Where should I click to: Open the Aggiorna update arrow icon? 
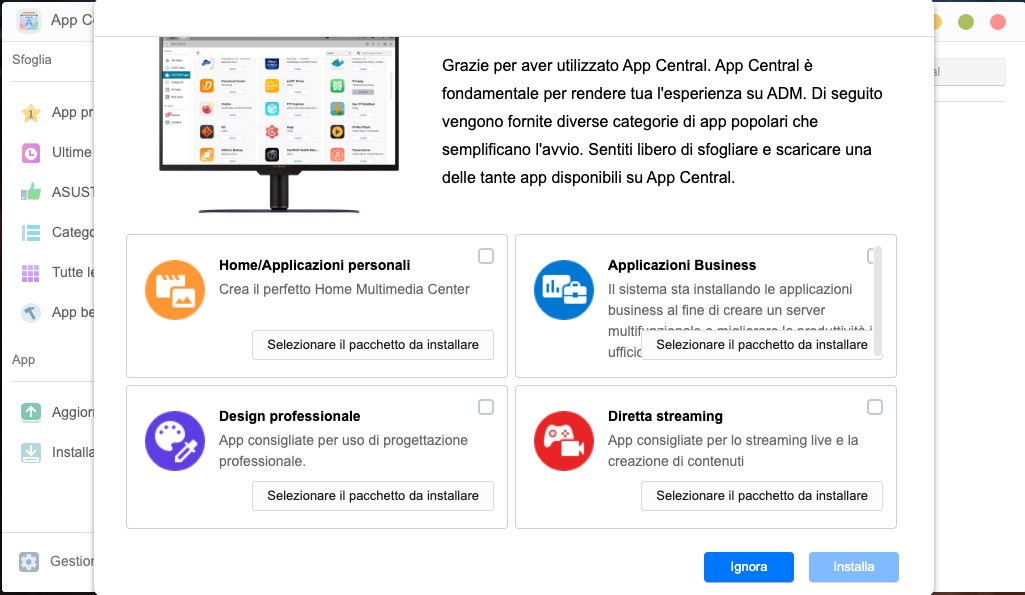tap(31, 412)
